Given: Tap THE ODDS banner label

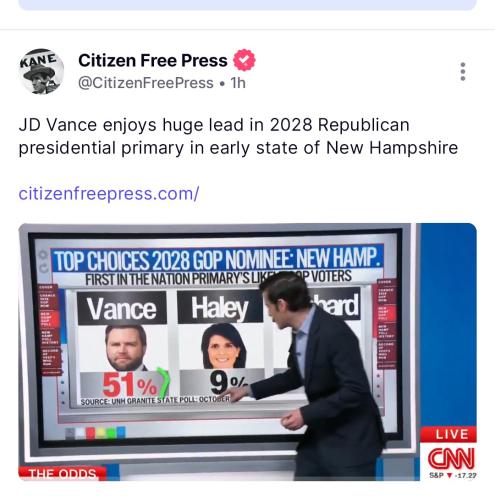Looking at the screenshot, I should click(x=62, y=474).
